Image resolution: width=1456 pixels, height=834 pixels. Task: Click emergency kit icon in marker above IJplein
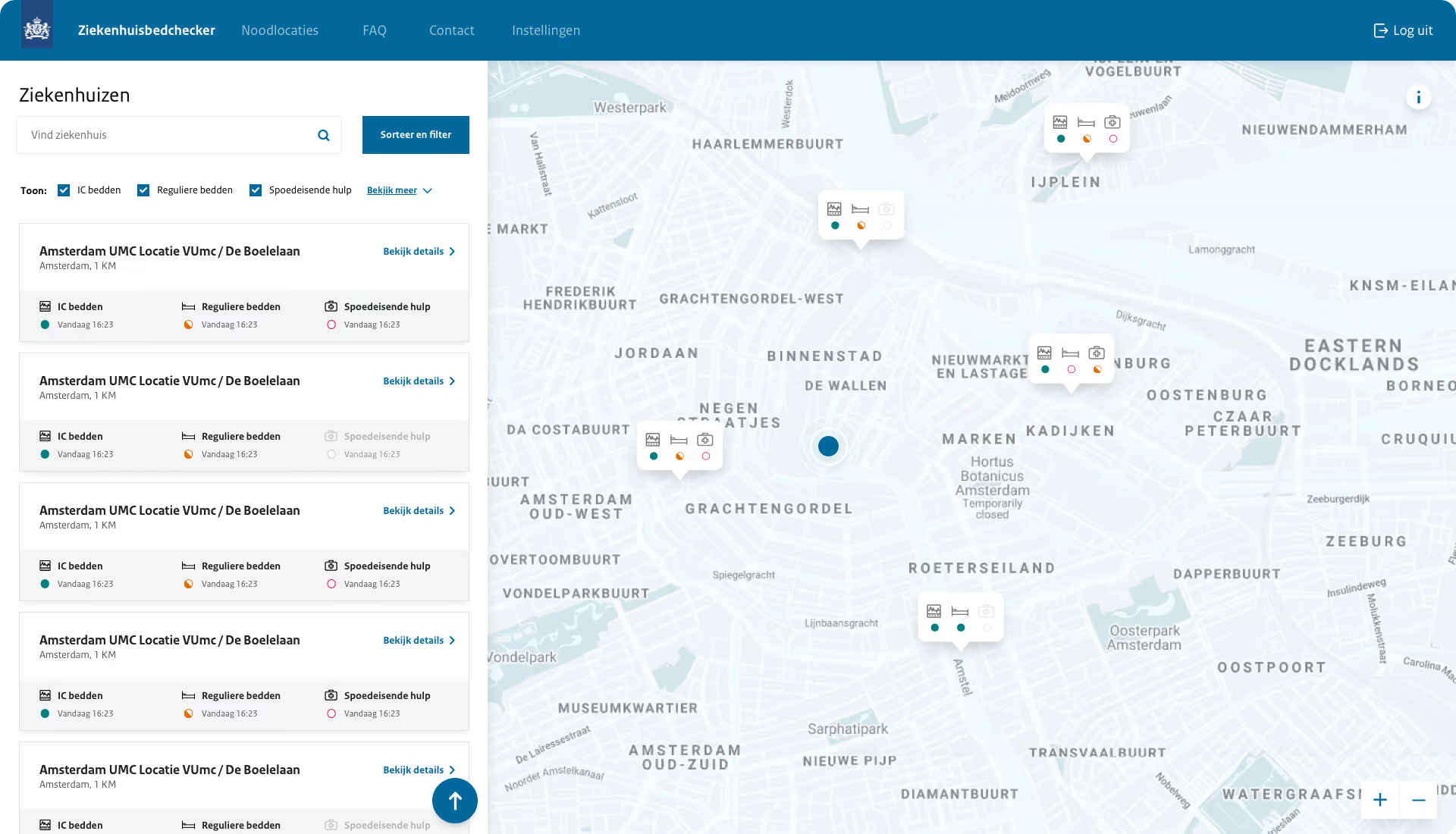(x=1112, y=122)
